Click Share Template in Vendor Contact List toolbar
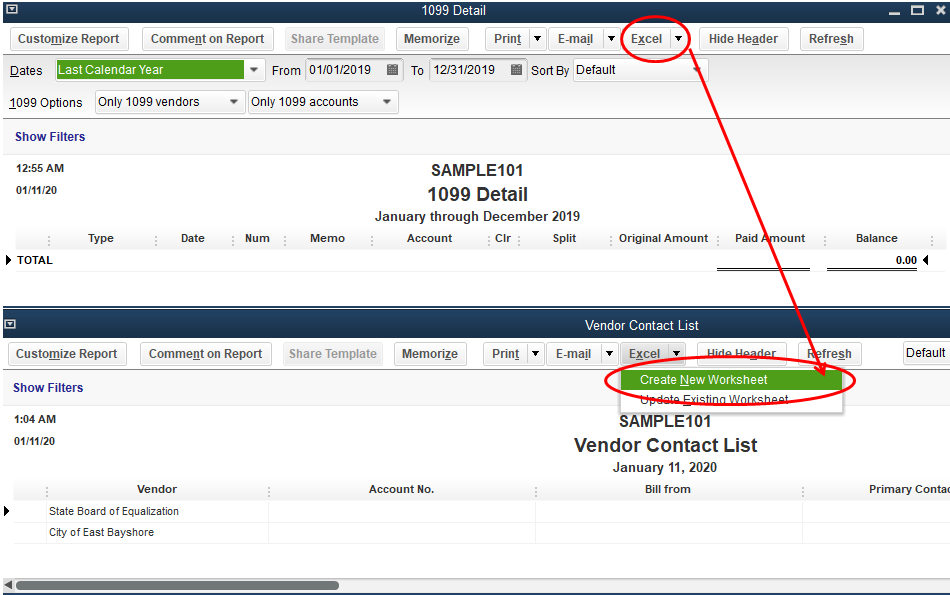 (333, 354)
